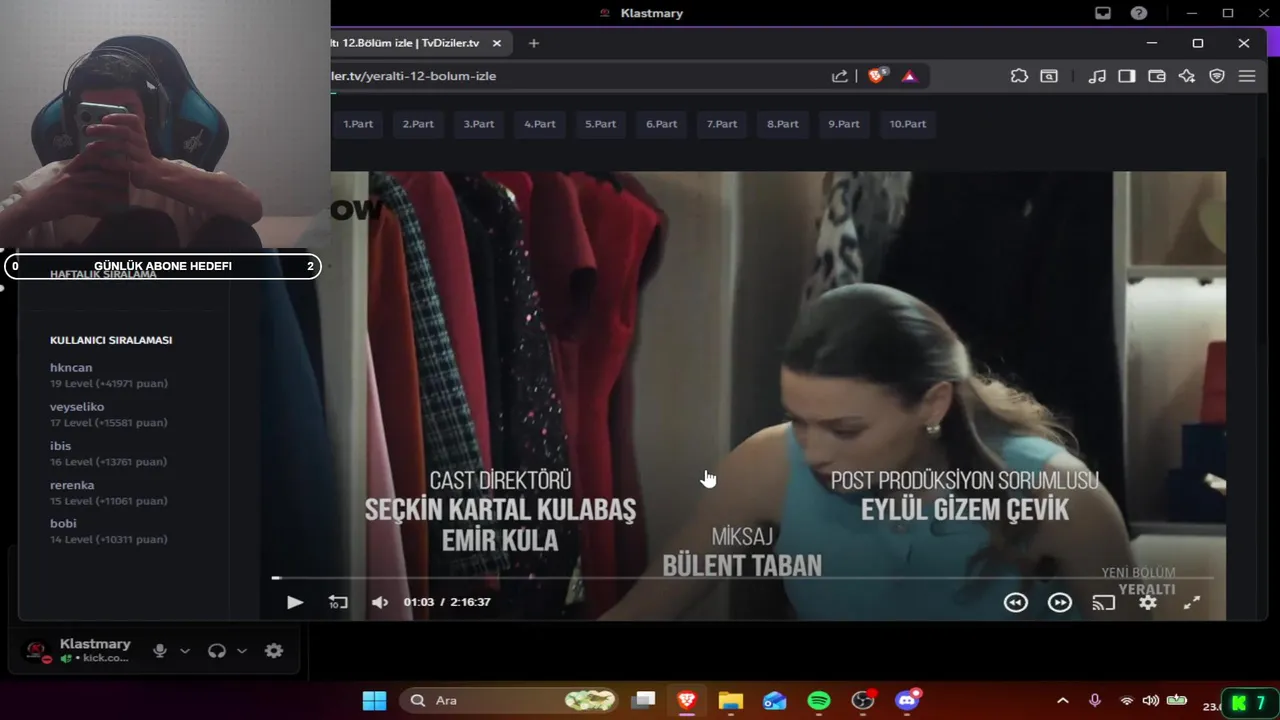Seek on the video progress bar
This screenshot has height=720, width=1280.
click(742, 578)
